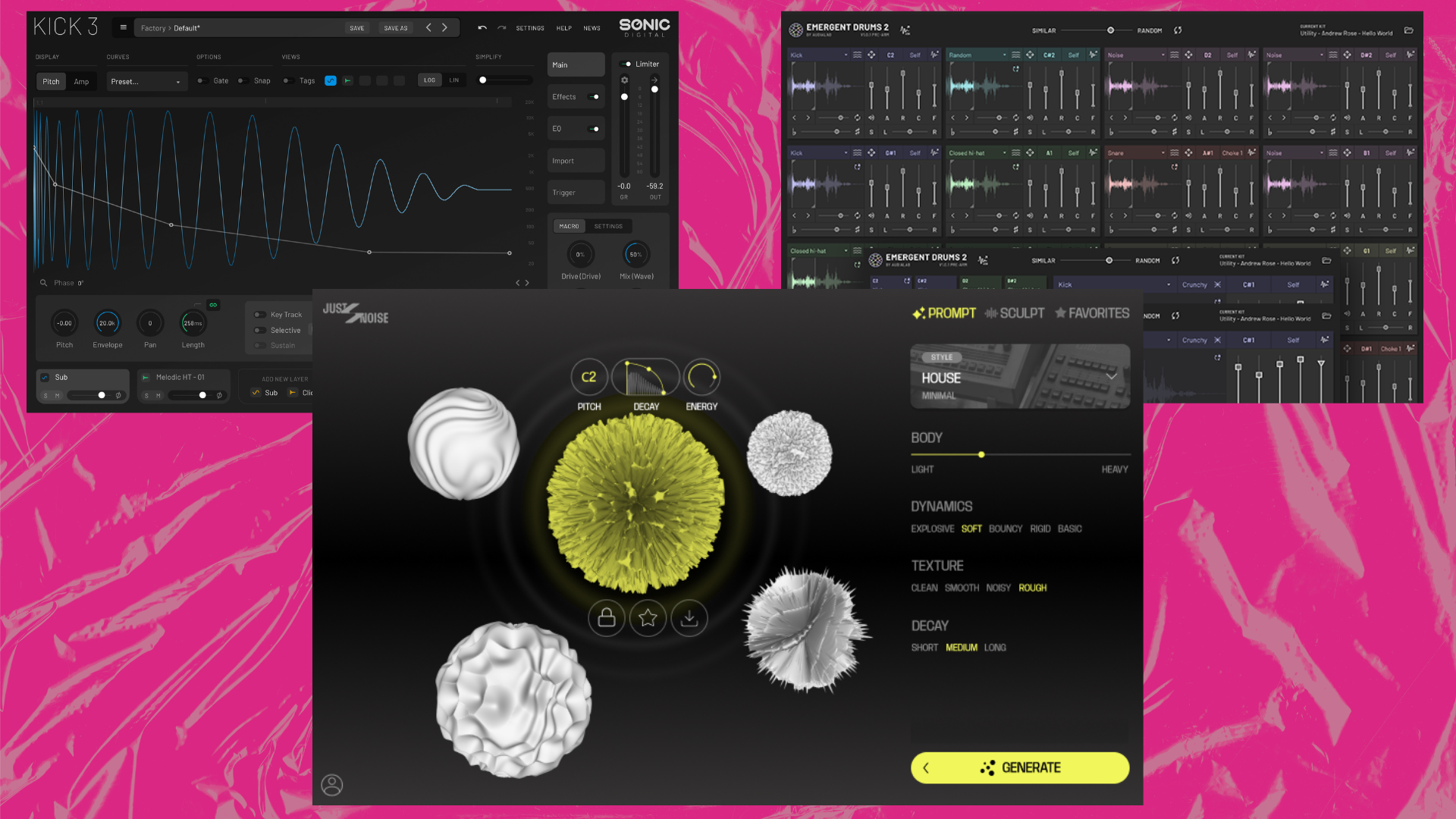Adjust the SIMILAR to RANDOM slider
The height and width of the screenshot is (819, 1456).
tap(1097, 30)
